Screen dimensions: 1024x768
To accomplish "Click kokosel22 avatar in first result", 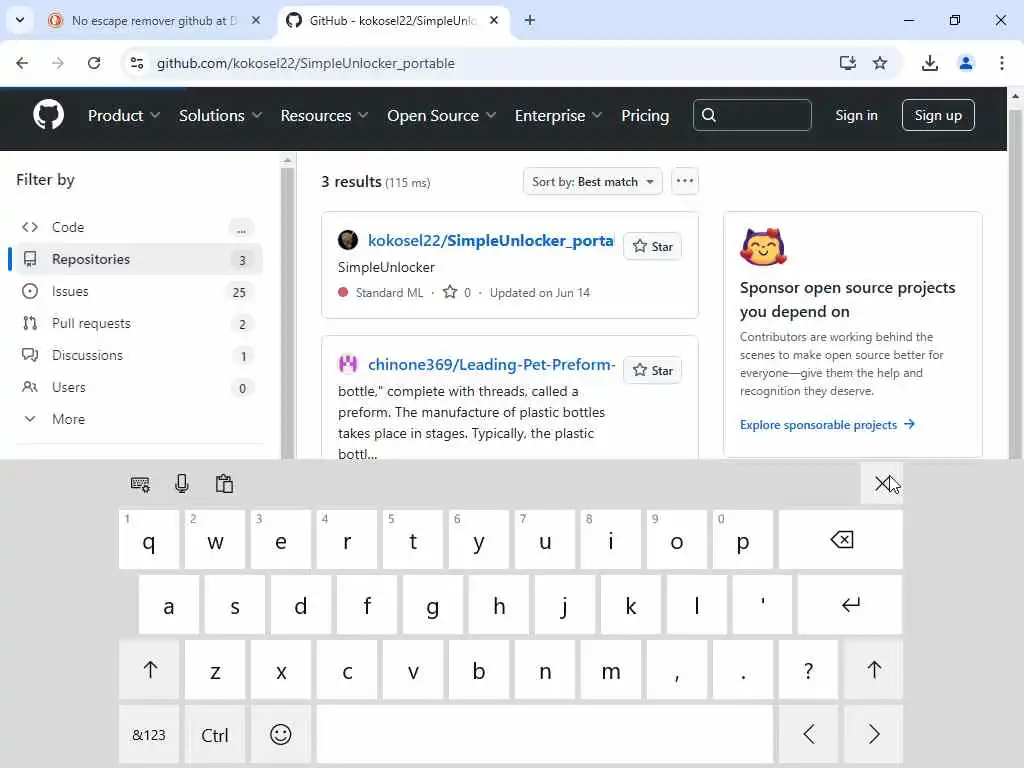I will tap(348, 240).
